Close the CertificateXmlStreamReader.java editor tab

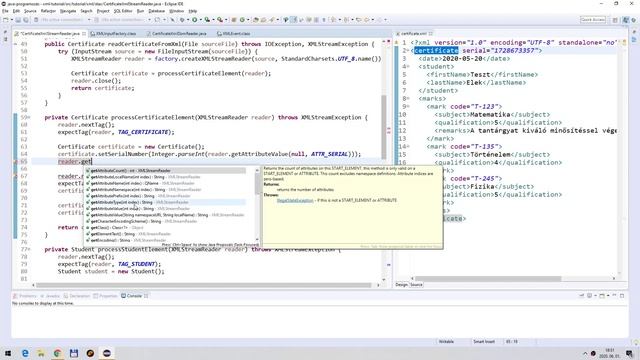(x=84, y=33)
